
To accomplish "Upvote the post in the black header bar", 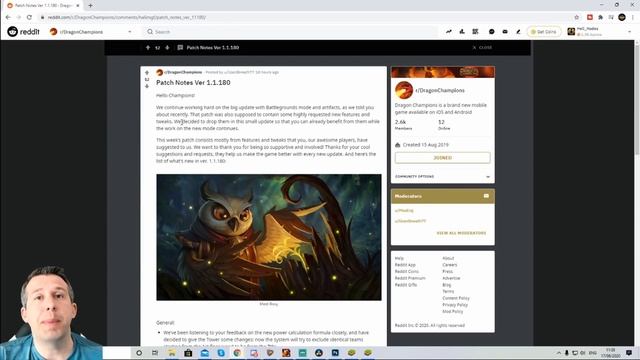I will click(148, 47).
